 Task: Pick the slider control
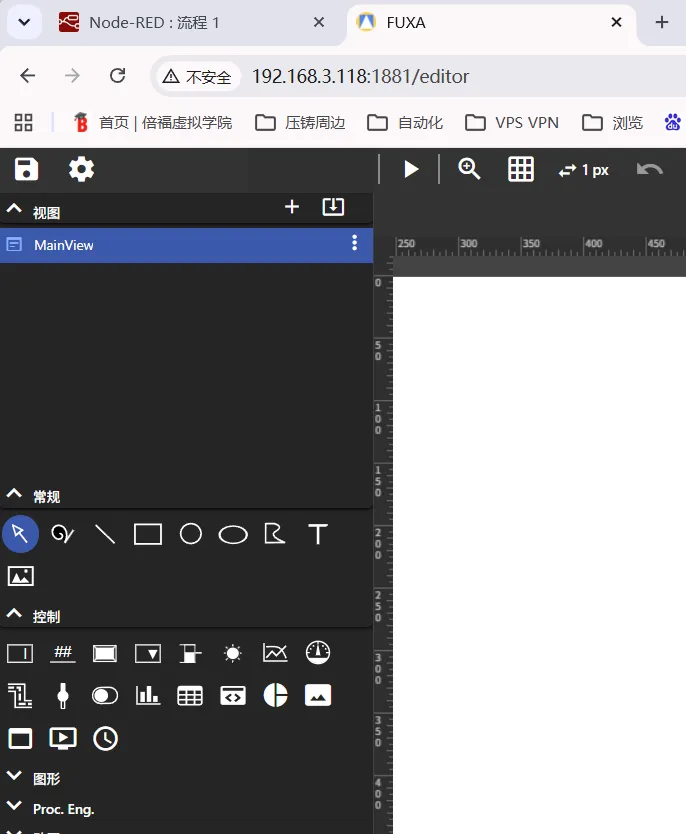click(63, 696)
